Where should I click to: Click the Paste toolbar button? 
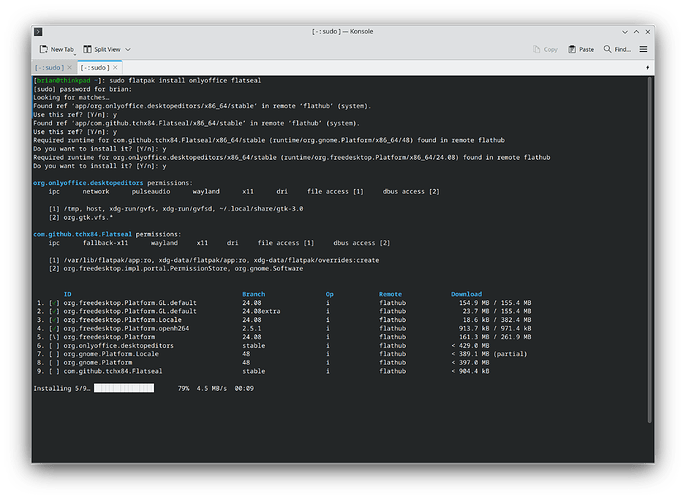[581, 49]
